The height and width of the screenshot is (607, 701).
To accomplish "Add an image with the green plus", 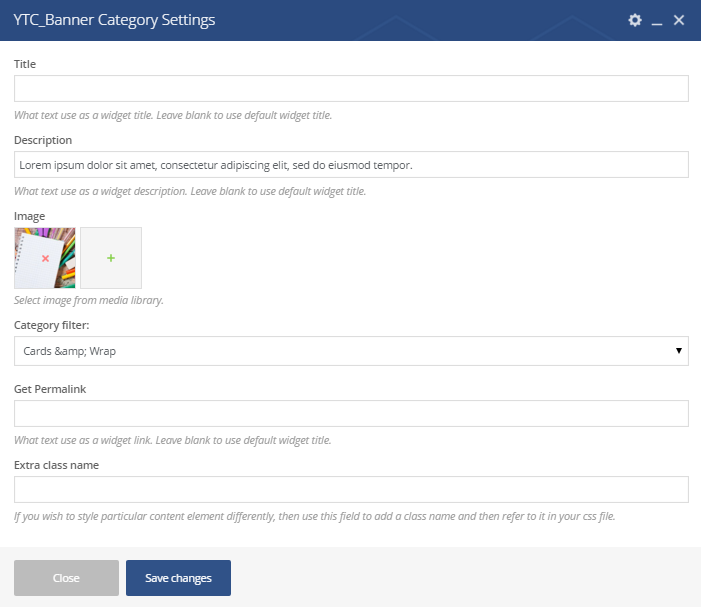I will click(x=111, y=258).
